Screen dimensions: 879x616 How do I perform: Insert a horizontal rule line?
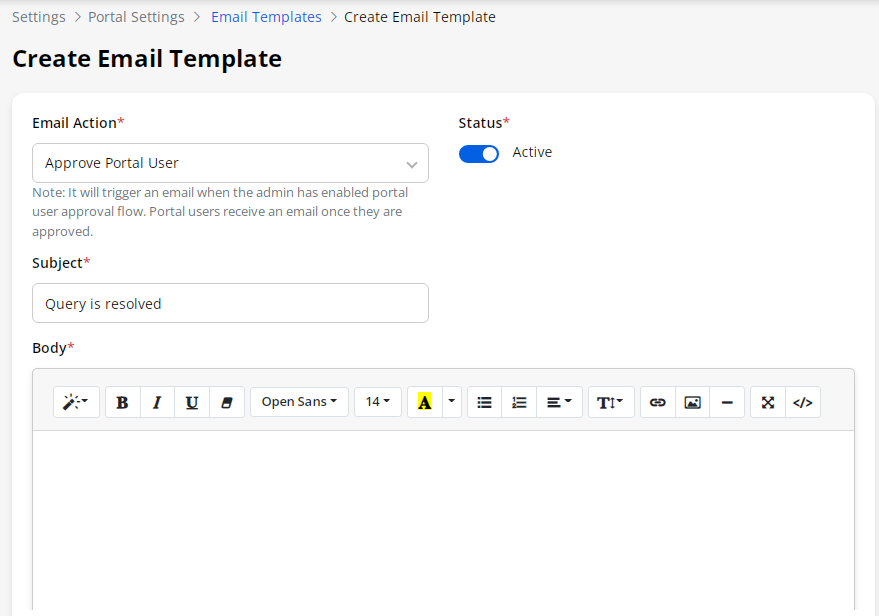pyautogui.click(x=727, y=402)
